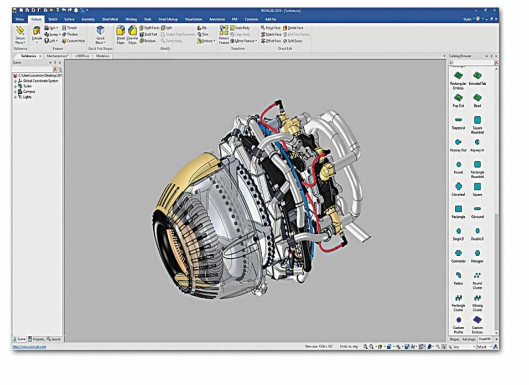Click the Datum Plane icon
This screenshot has height=385, width=529.
point(20,31)
